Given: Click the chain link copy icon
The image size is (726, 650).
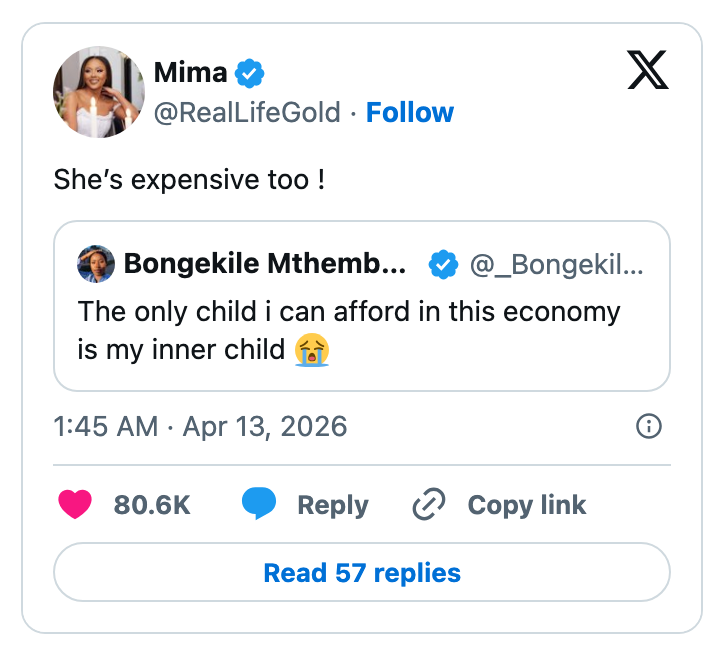Looking at the screenshot, I should 428,505.
